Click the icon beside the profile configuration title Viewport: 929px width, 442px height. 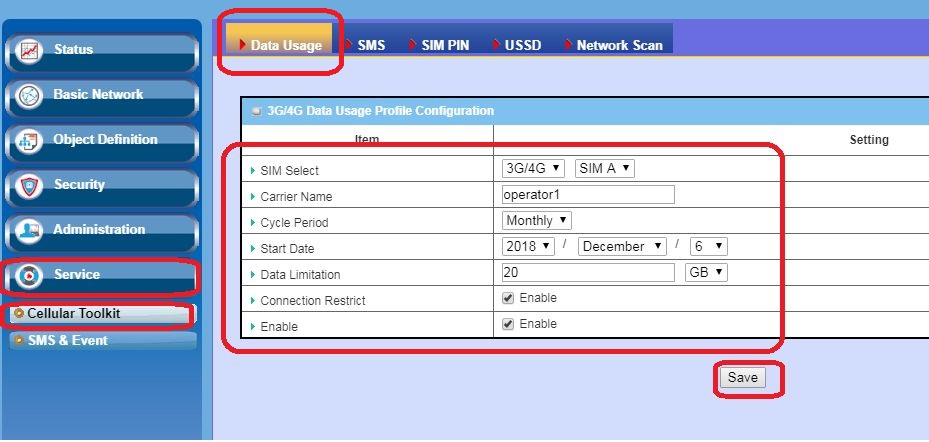pyautogui.click(x=256, y=111)
